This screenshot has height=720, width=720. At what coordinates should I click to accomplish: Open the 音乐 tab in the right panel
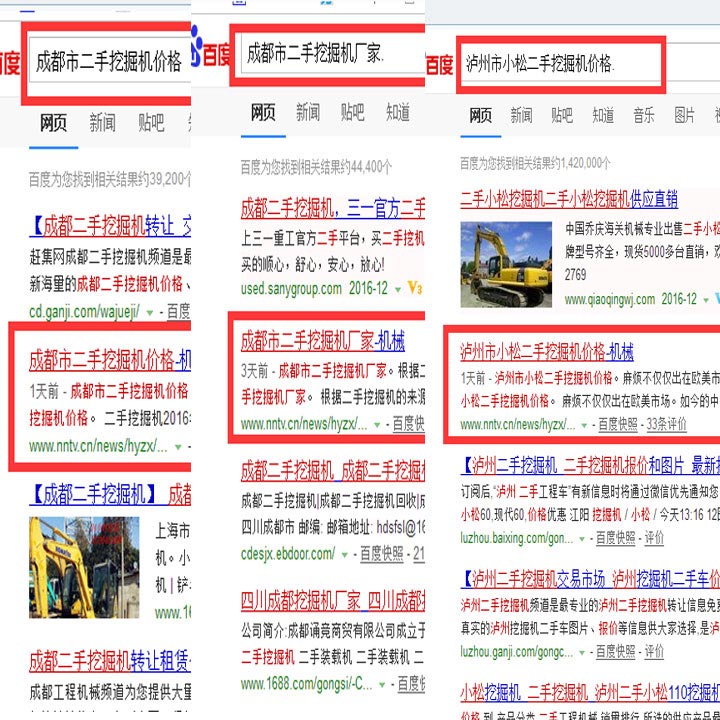click(644, 115)
